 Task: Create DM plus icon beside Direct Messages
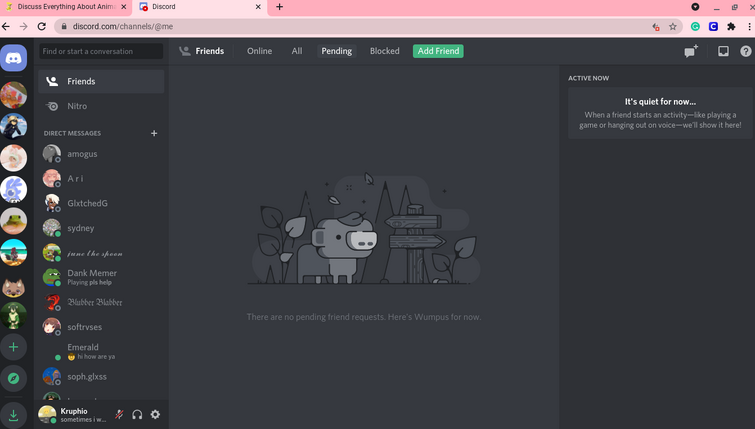point(154,133)
